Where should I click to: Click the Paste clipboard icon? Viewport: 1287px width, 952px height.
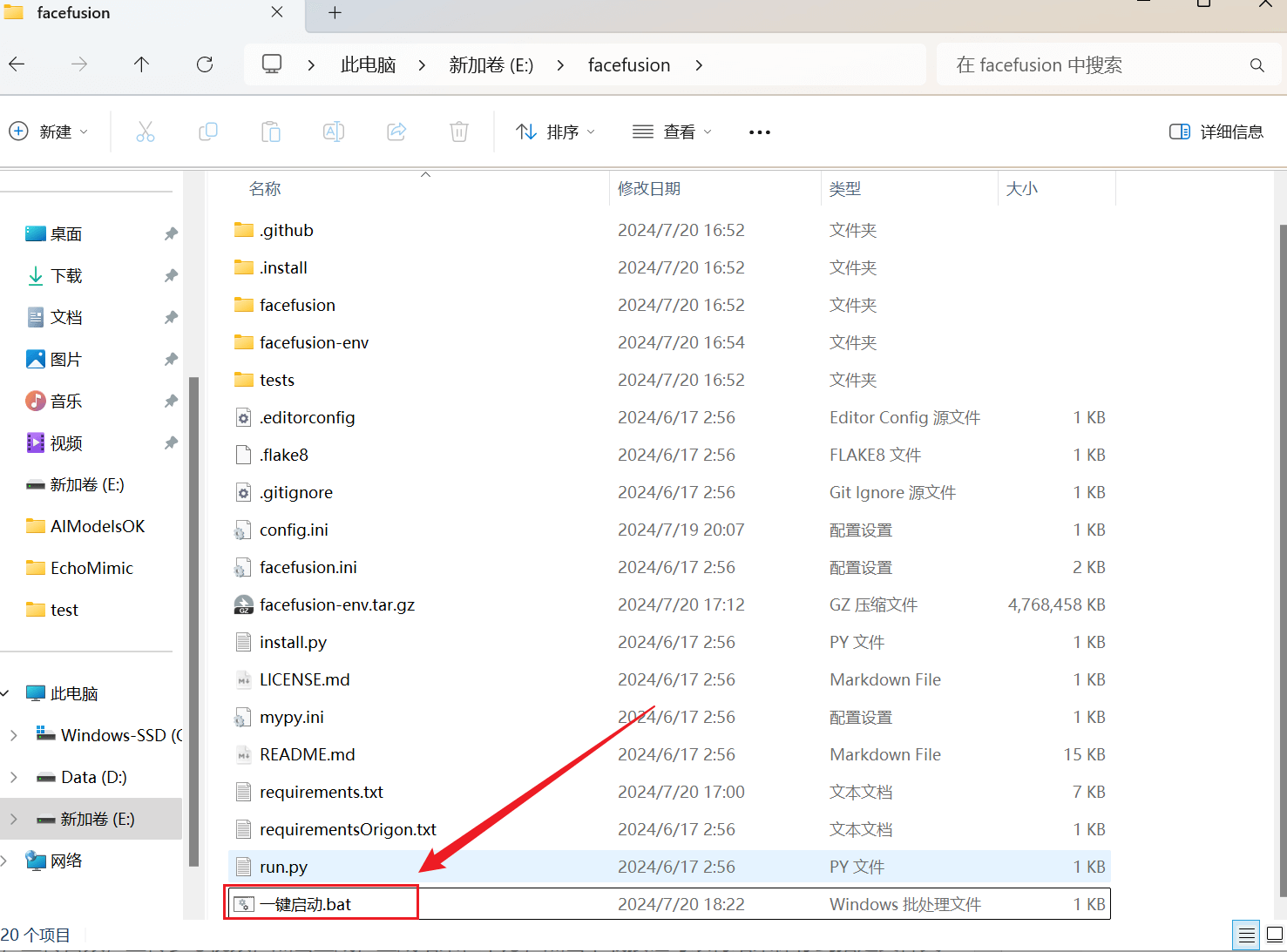pyautogui.click(x=271, y=132)
